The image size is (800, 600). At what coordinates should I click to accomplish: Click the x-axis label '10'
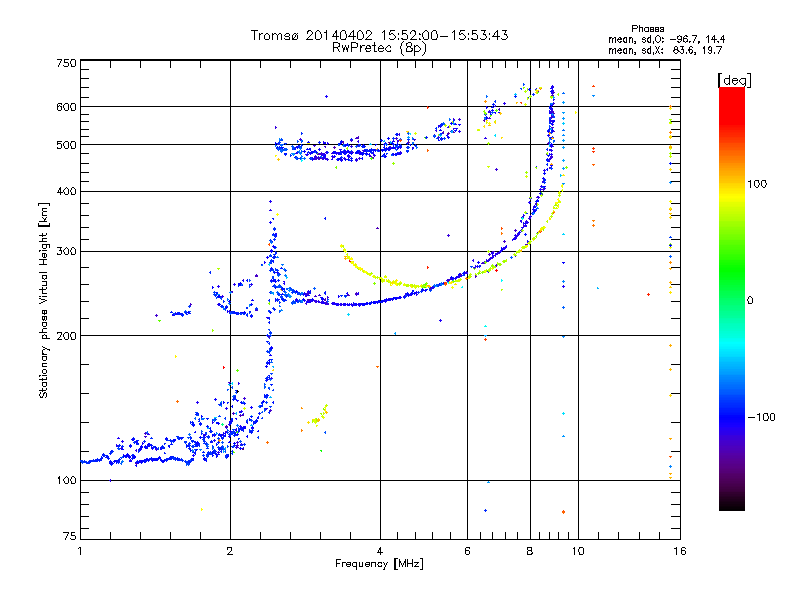[578, 551]
